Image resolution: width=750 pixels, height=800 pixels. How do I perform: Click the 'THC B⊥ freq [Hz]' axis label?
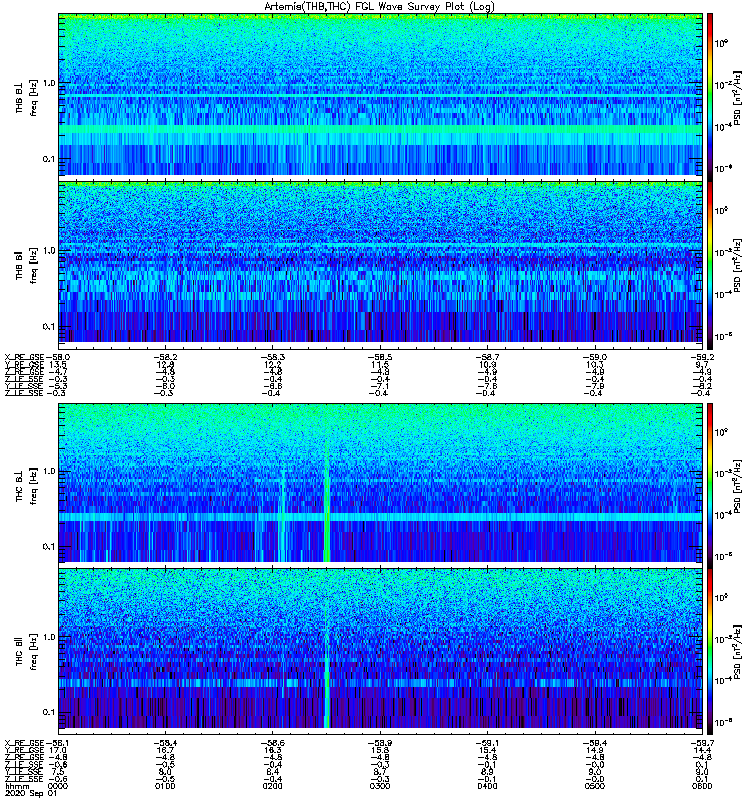tap(26, 485)
